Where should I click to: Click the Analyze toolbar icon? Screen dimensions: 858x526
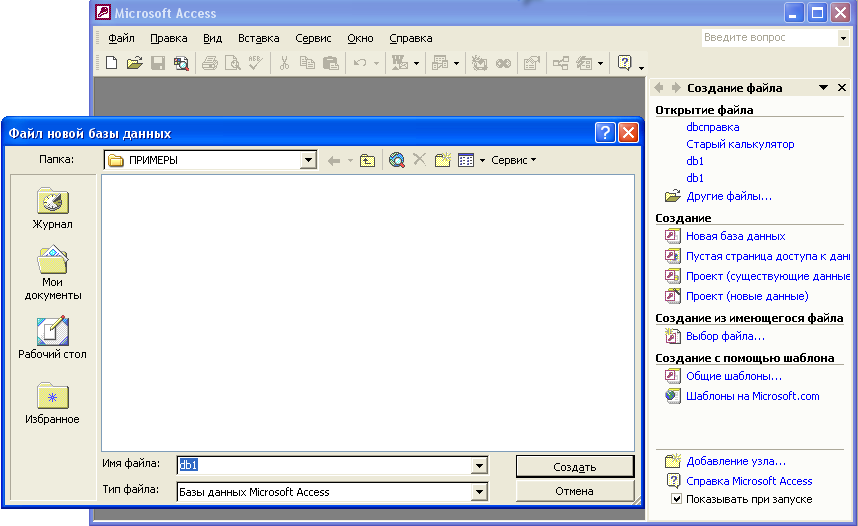point(440,63)
